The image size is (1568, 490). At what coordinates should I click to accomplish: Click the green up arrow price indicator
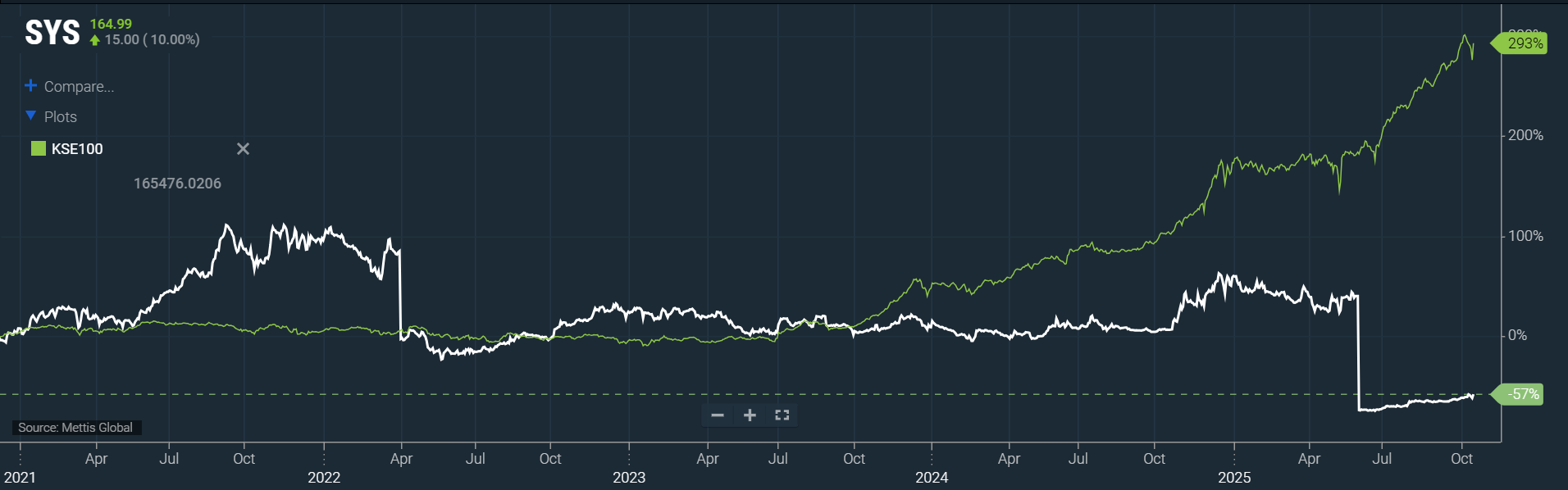pos(95,40)
